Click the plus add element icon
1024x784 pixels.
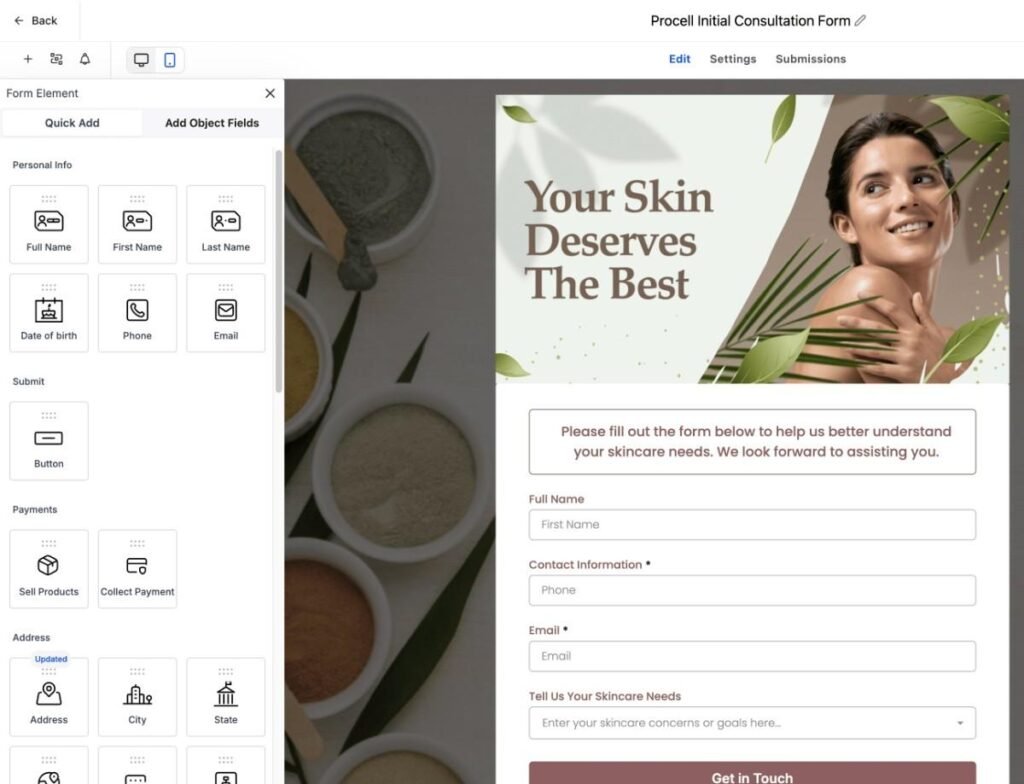(x=28, y=60)
